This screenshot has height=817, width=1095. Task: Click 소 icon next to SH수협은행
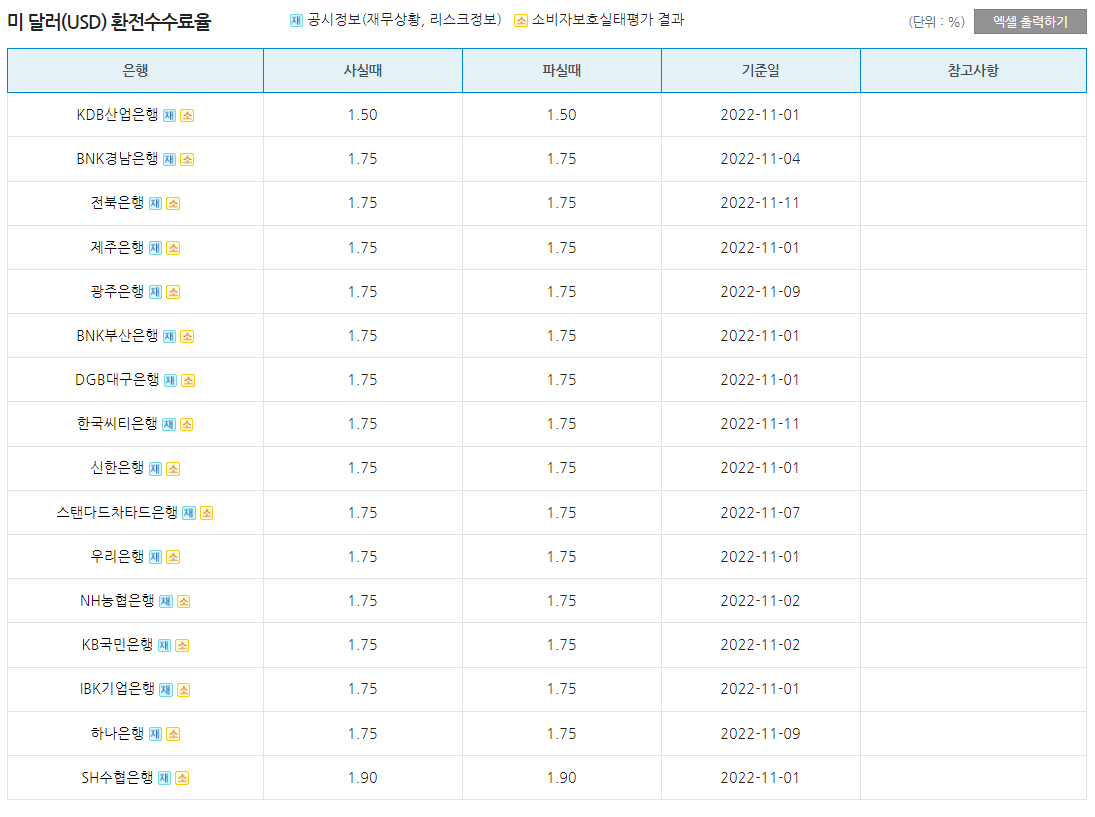182,777
